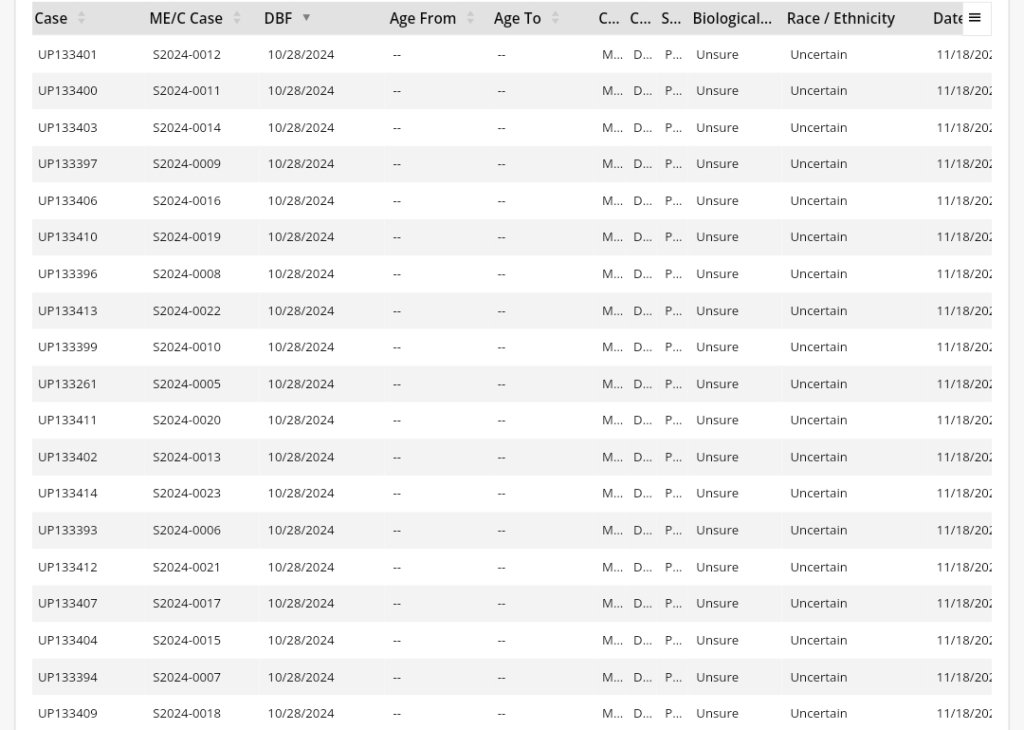
Task: Sort by Biological Sex column header
Action: [x=732, y=18]
